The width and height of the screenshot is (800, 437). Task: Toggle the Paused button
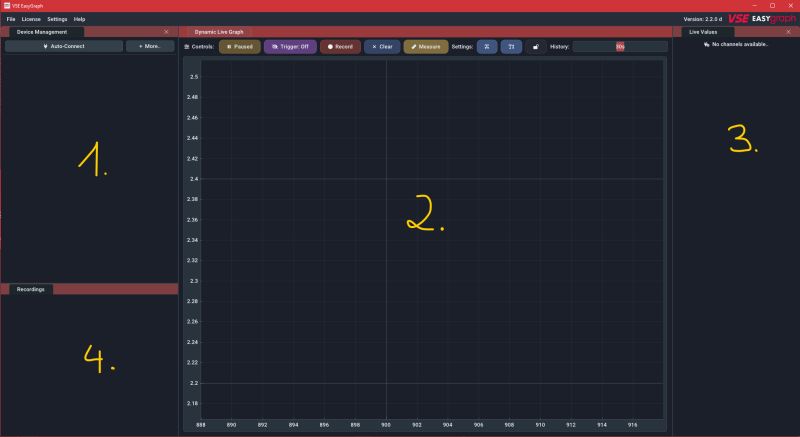tap(240, 46)
